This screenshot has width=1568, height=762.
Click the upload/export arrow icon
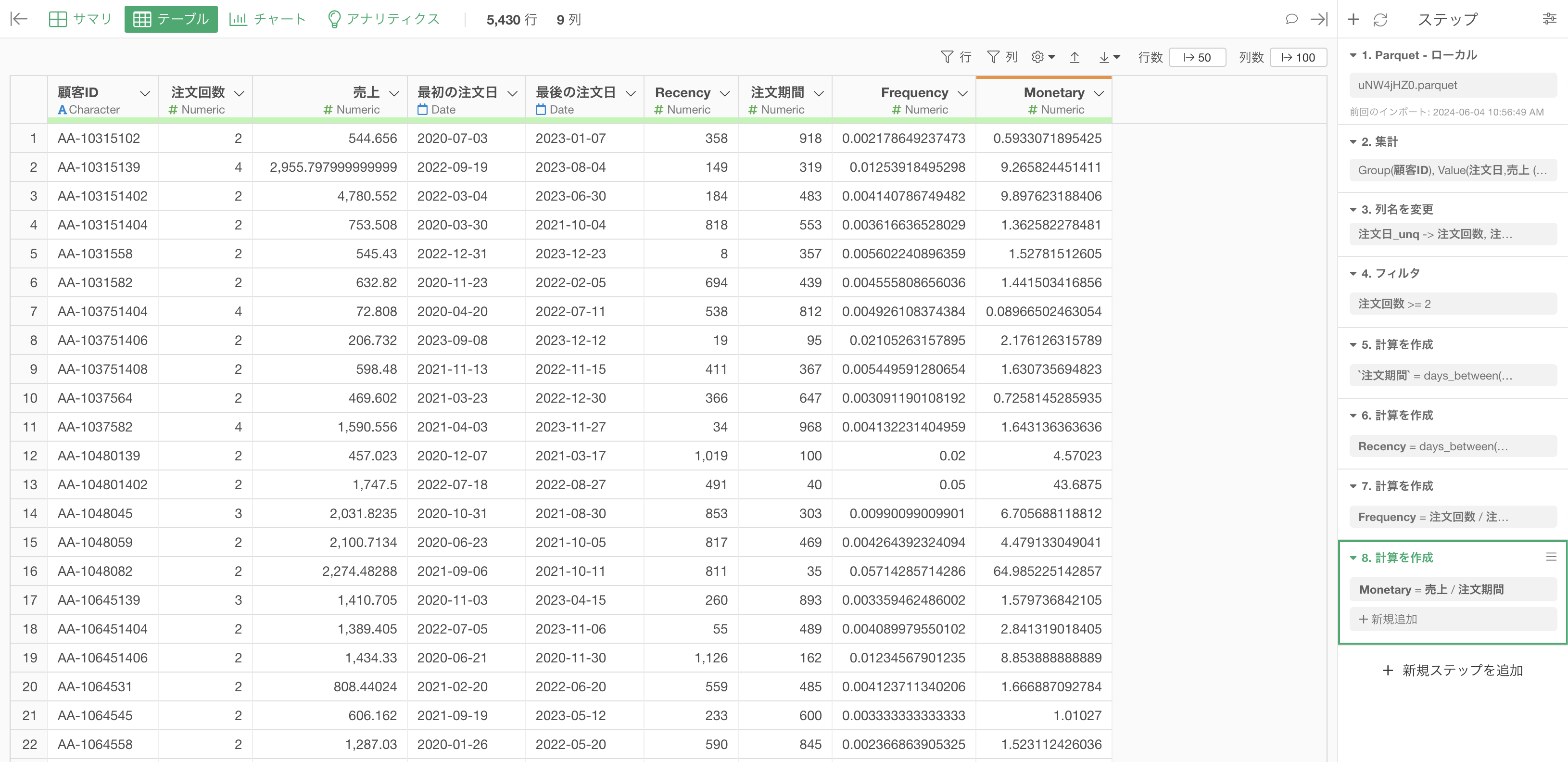[x=1075, y=57]
